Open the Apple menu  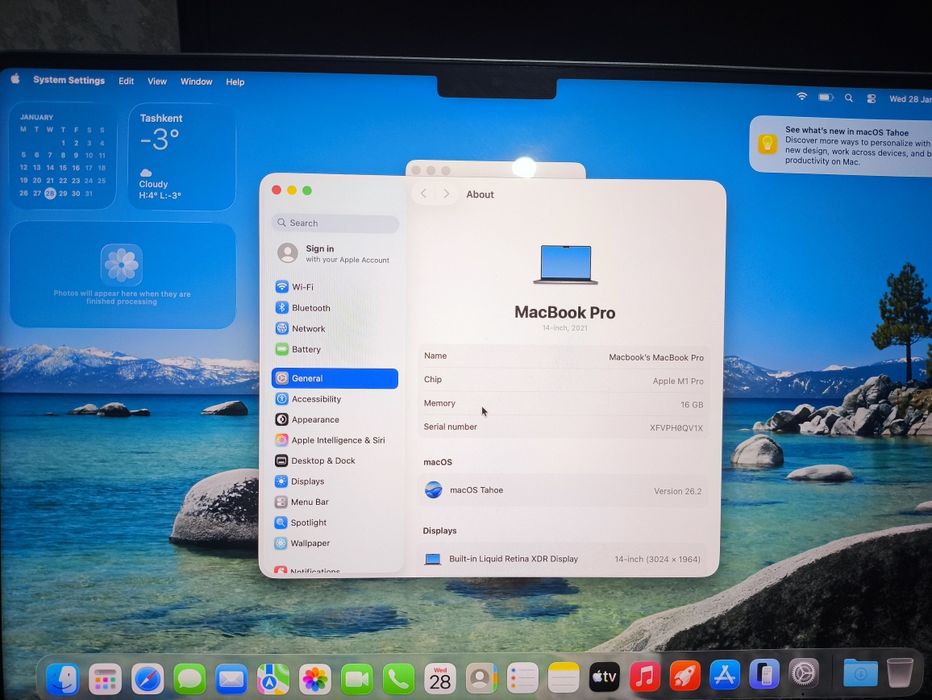15,79
